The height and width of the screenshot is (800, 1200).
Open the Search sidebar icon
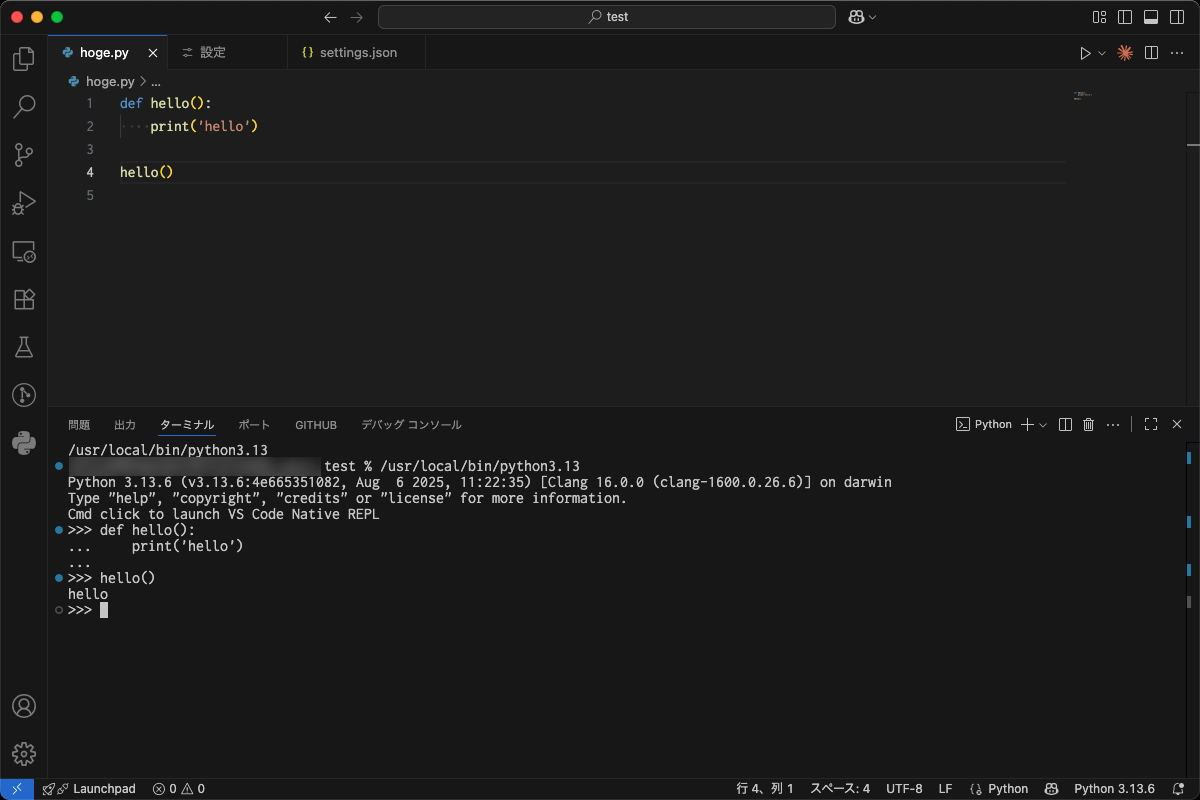tap(23, 107)
